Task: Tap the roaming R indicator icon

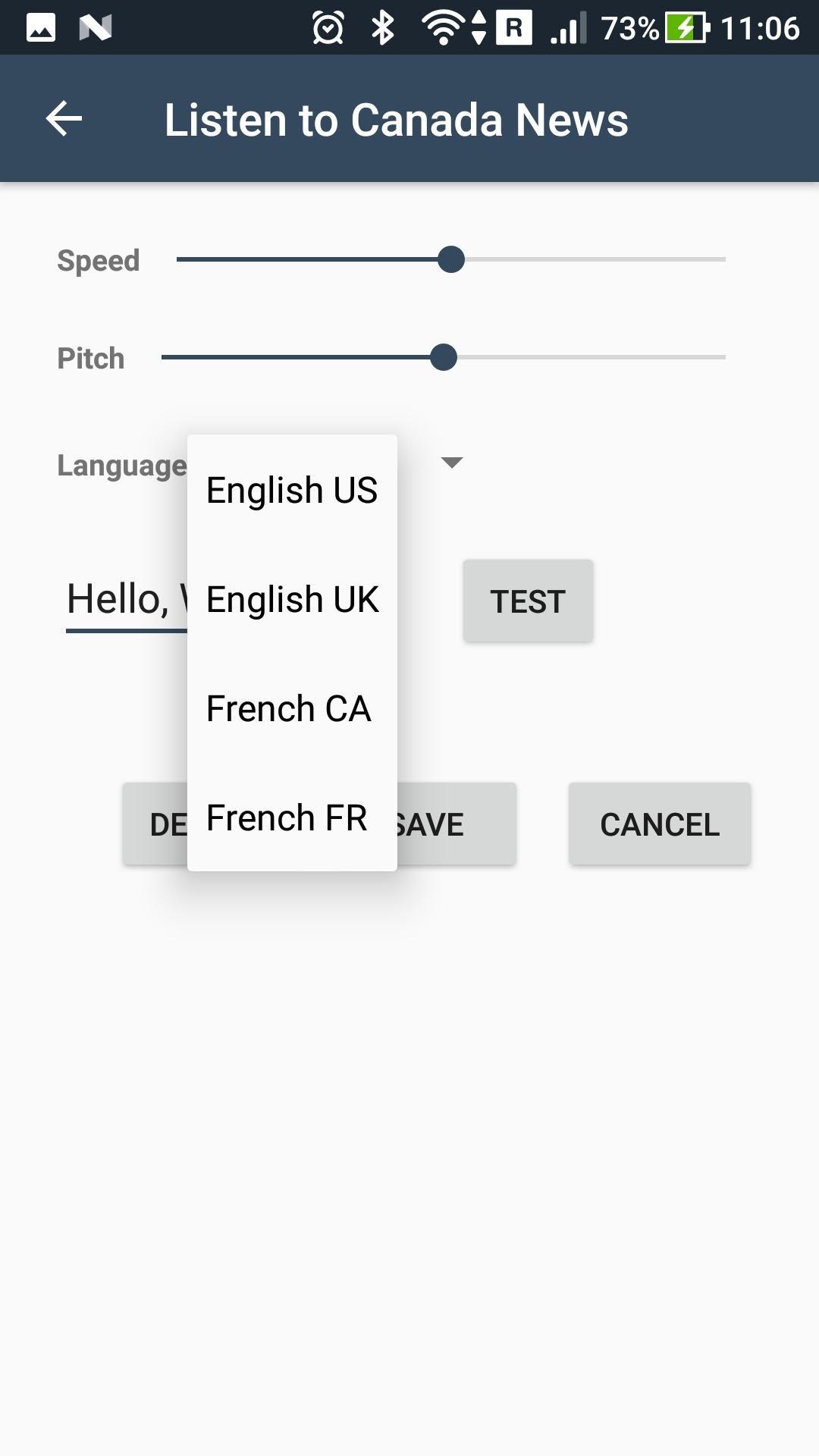Action: pos(514,28)
